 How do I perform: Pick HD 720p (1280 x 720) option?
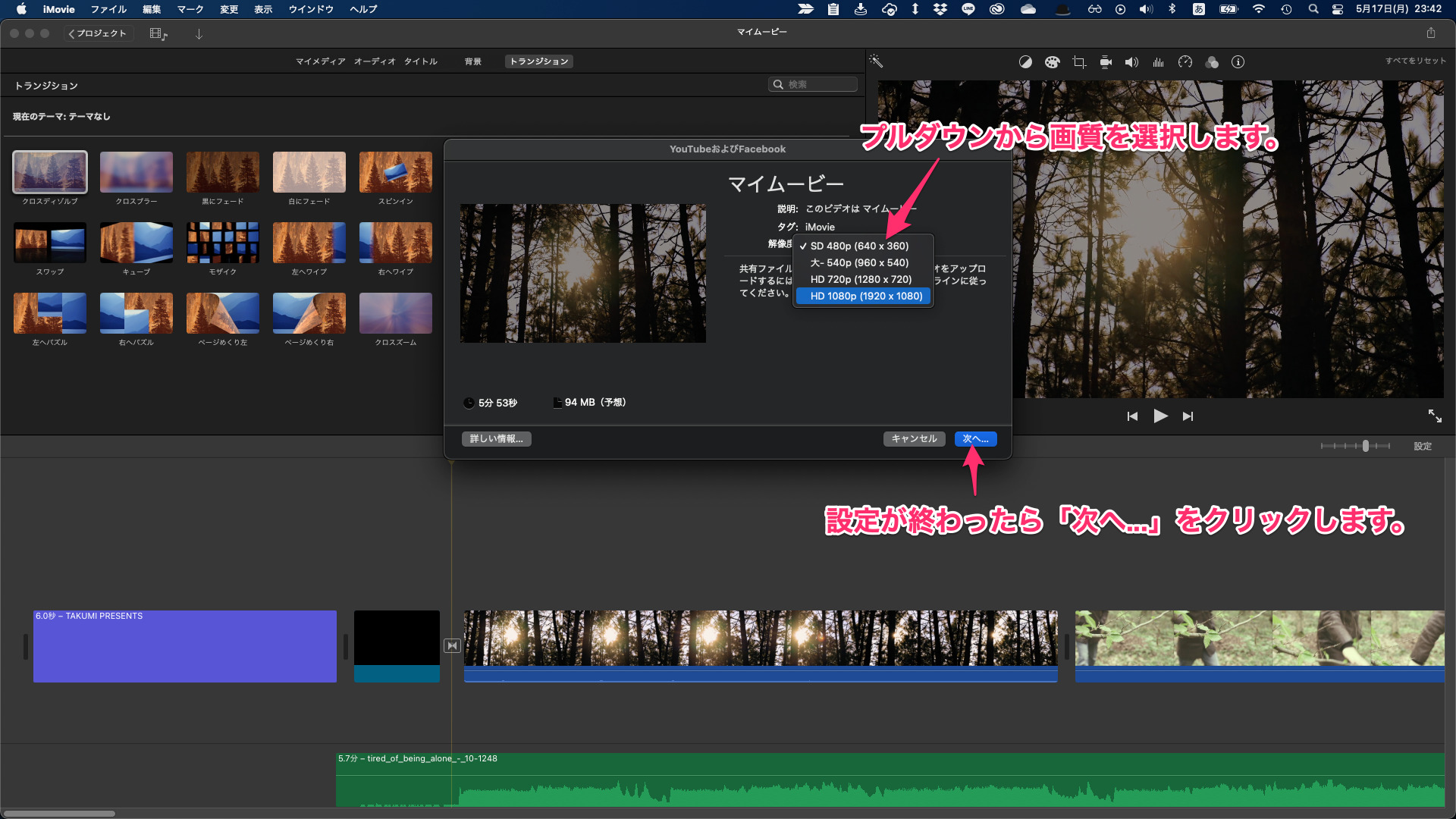[x=861, y=279]
